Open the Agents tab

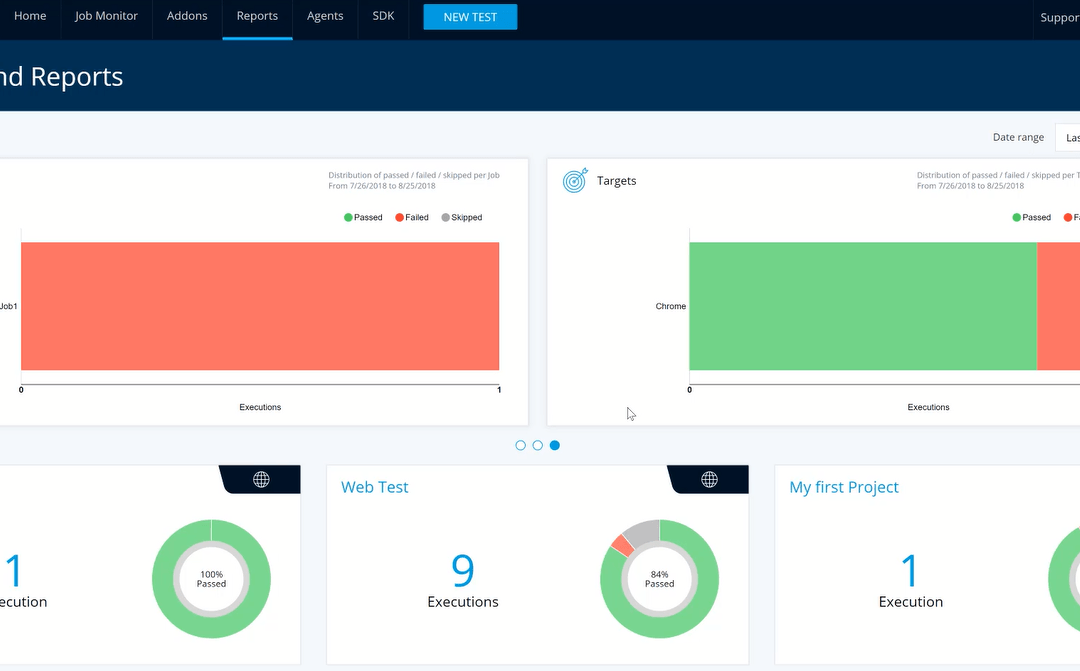325,17
